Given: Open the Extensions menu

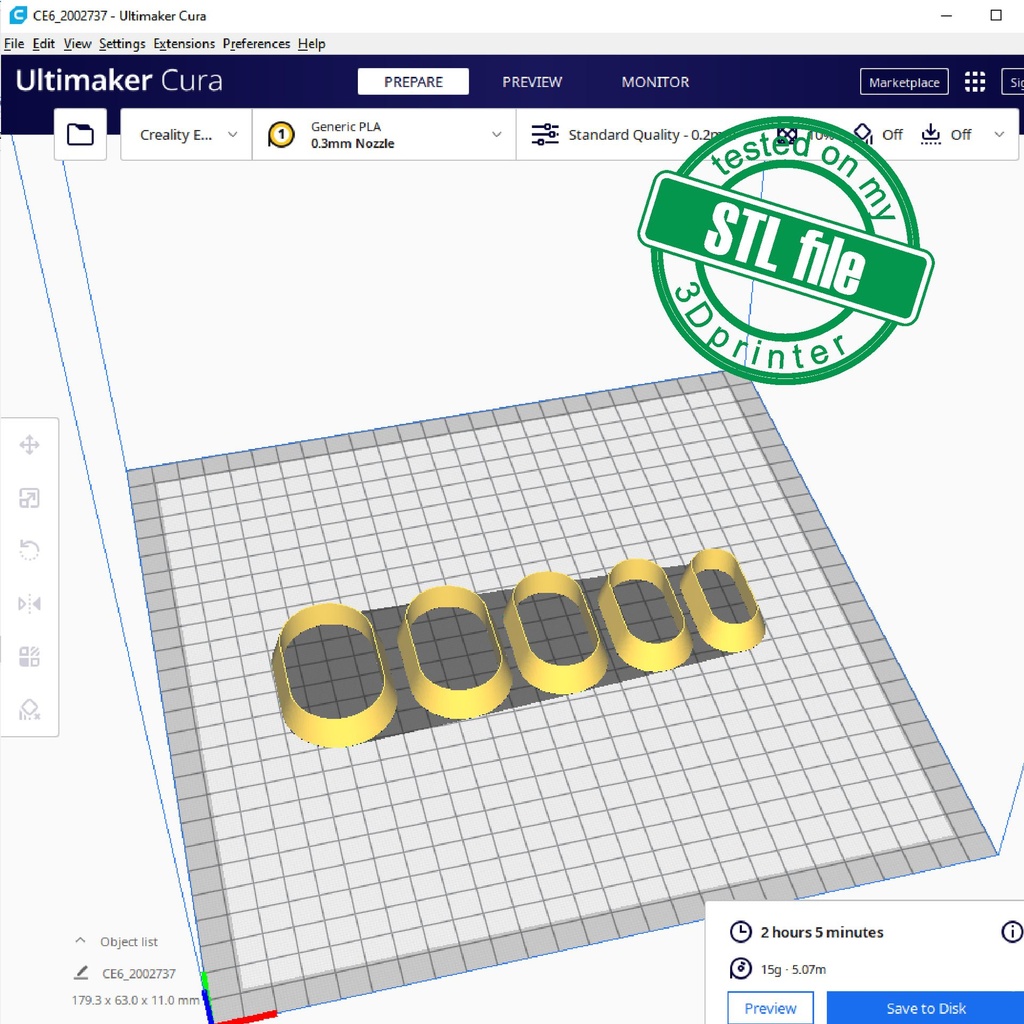Looking at the screenshot, I should 184,44.
